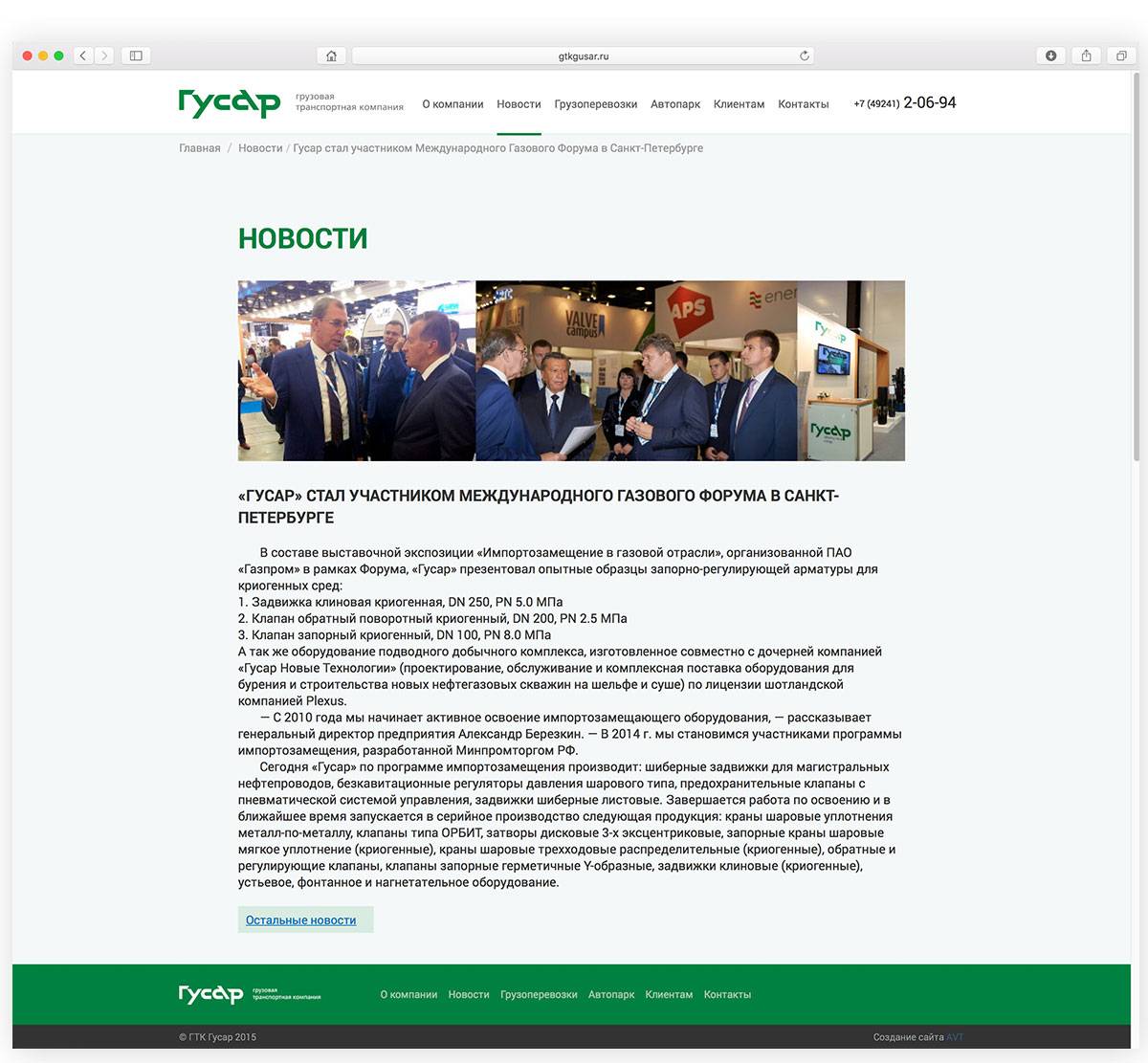Open Контакты in the footer
Viewport: 1148px width, 1063px height.
[x=727, y=995]
